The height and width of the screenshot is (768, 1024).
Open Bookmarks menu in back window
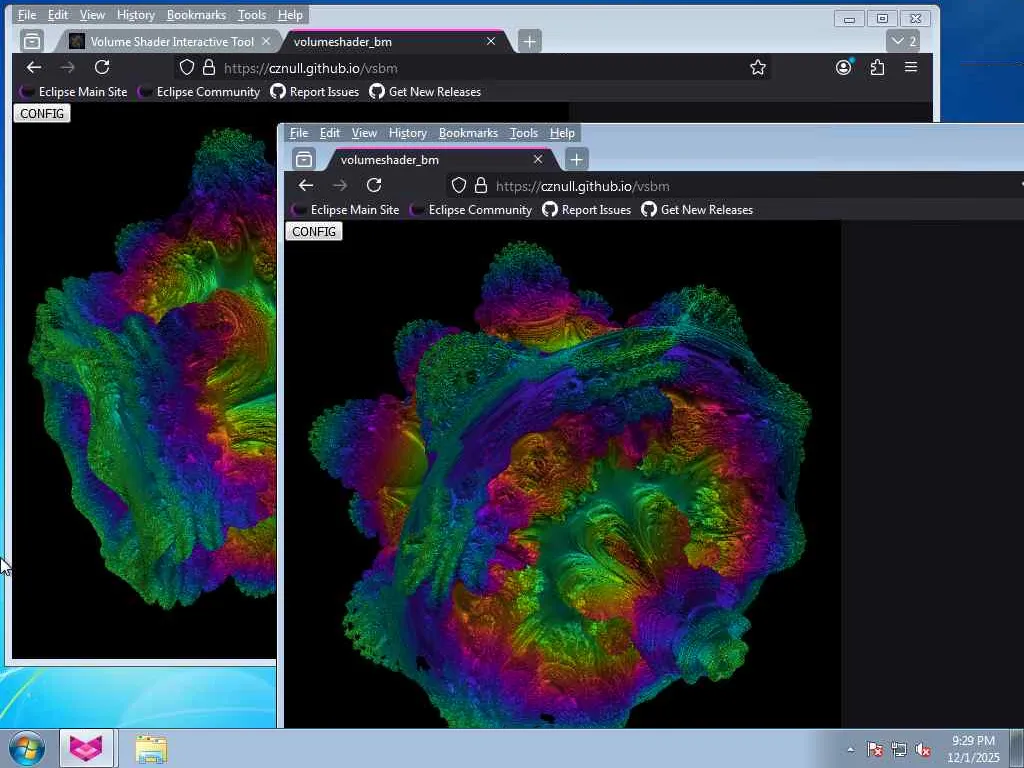pyautogui.click(x=196, y=14)
